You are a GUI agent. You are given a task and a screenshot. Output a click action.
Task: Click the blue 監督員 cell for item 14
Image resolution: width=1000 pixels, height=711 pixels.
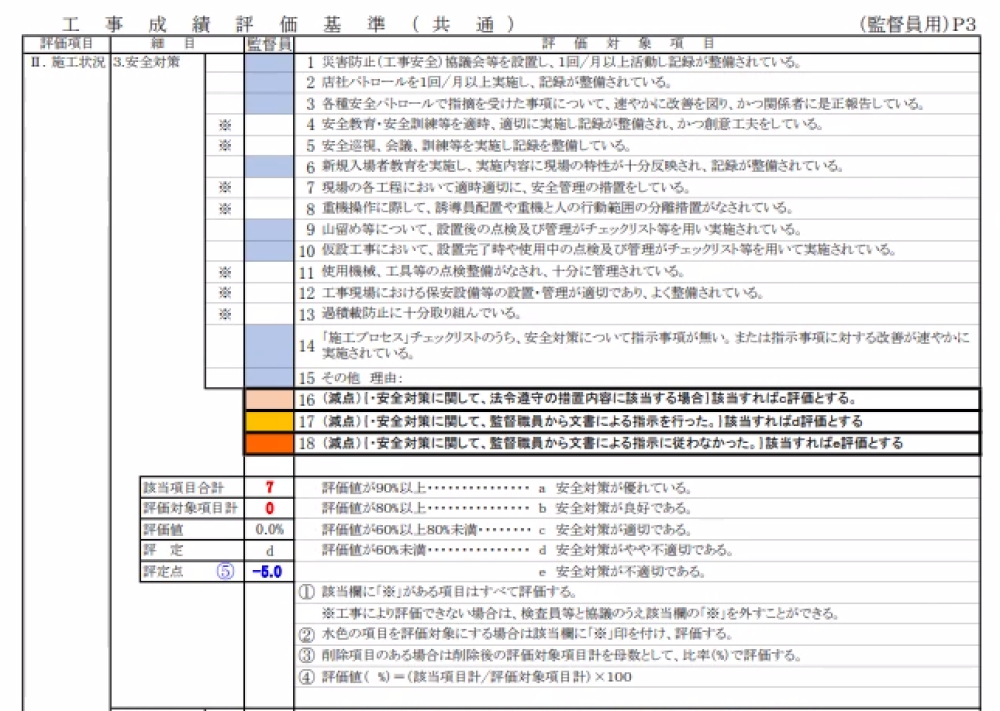pos(269,346)
